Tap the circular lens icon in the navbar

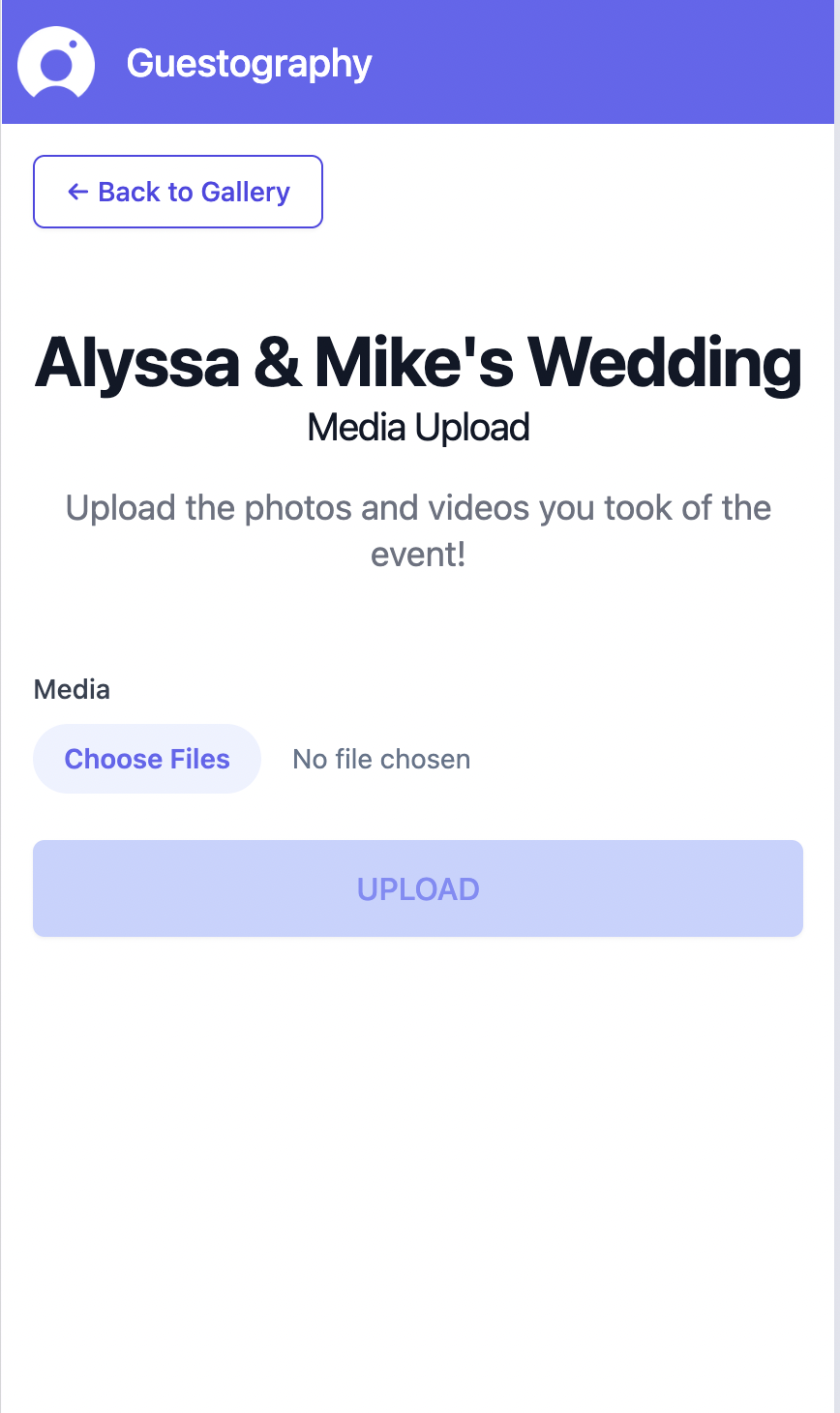click(x=55, y=62)
